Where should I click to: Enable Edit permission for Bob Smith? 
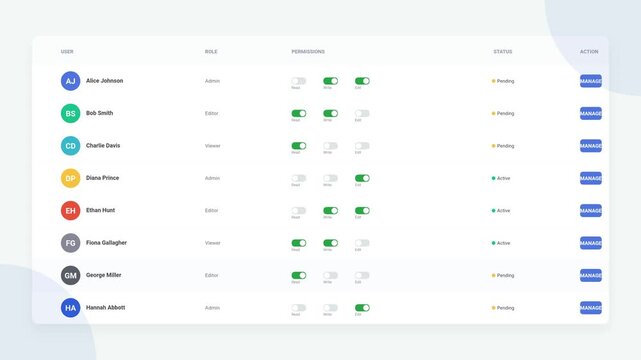click(x=362, y=113)
